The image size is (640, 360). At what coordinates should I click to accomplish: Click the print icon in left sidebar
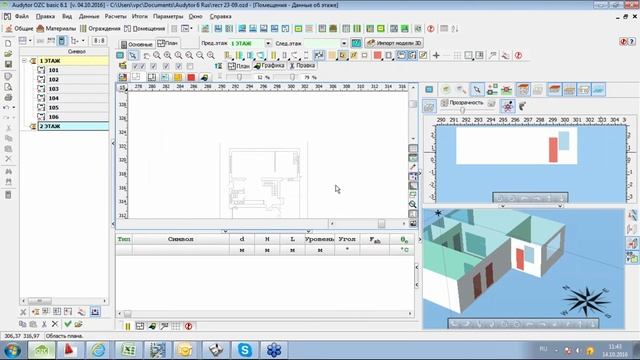coord(8,98)
